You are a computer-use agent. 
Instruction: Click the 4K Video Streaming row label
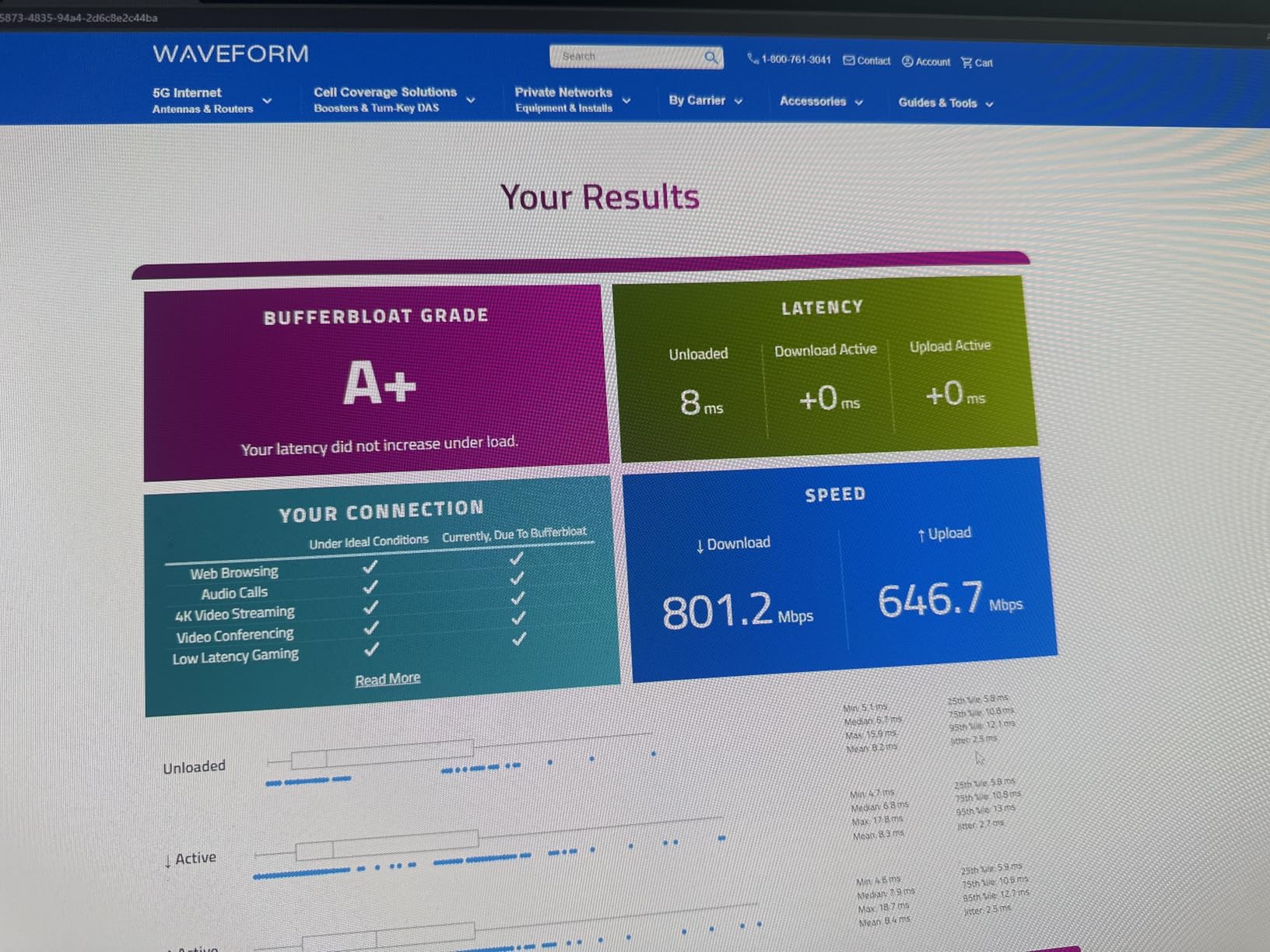[235, 614]
